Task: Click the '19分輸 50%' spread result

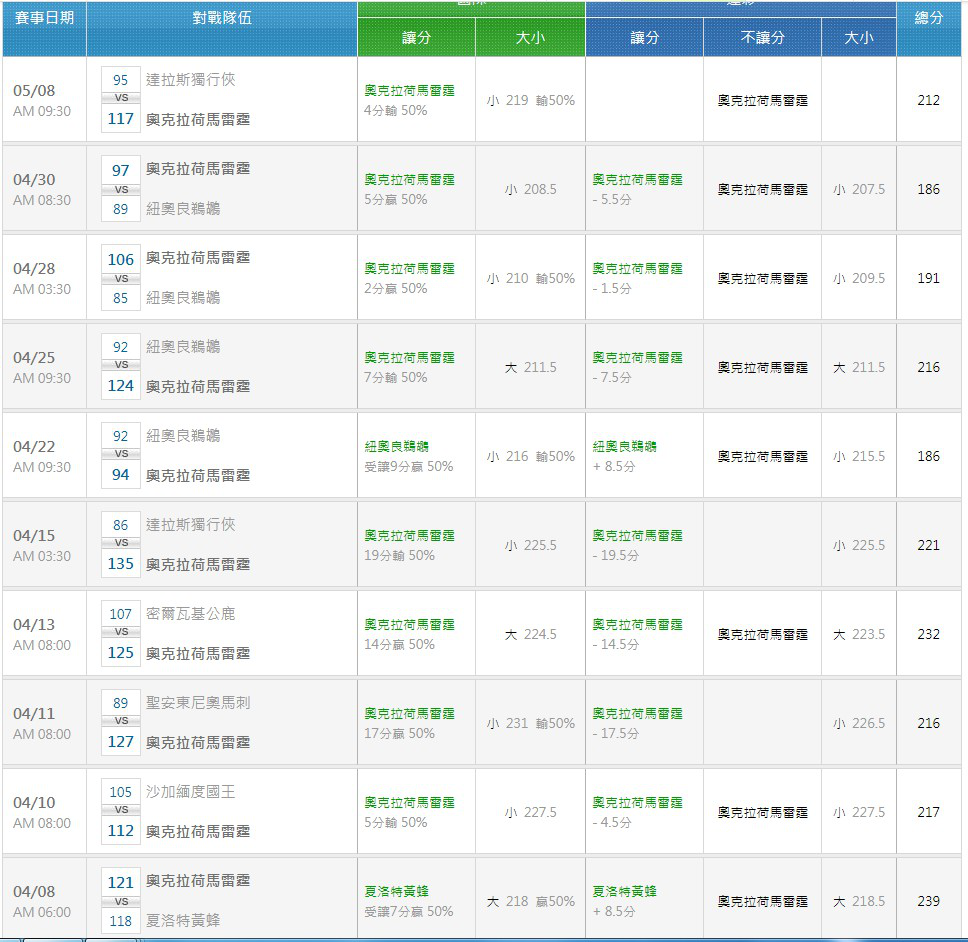Action: click(399, 555)
